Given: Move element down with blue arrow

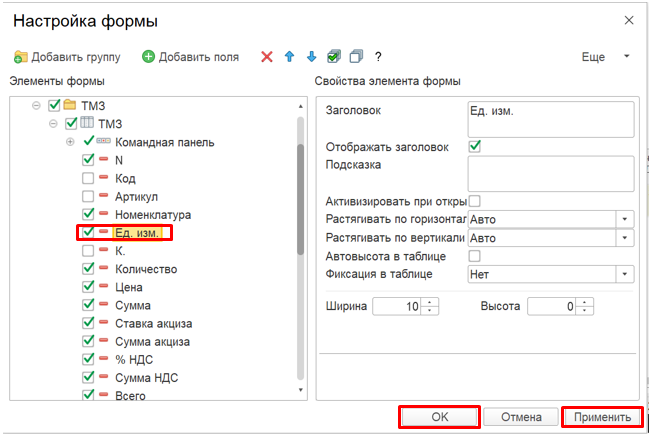Looking at the screenshot, I should 311,56.
